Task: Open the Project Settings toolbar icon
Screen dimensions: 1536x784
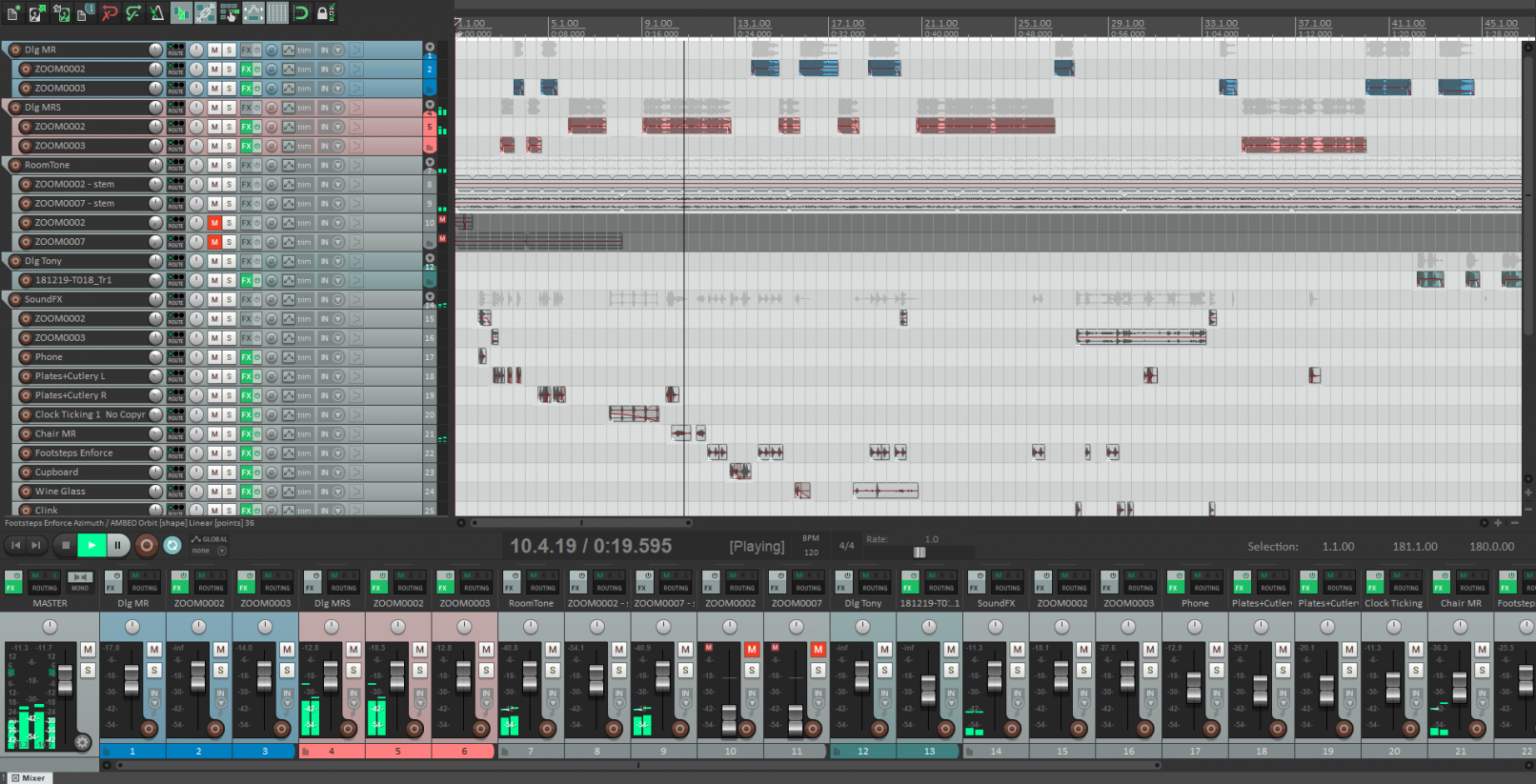Action: [x=85, y=13]
